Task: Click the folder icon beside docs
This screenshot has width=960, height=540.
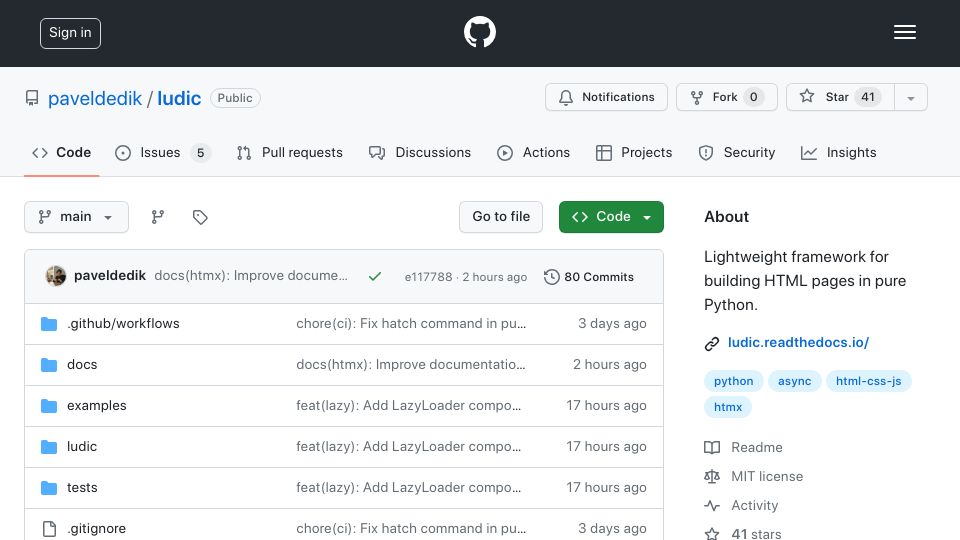Action: coord(49,365)
